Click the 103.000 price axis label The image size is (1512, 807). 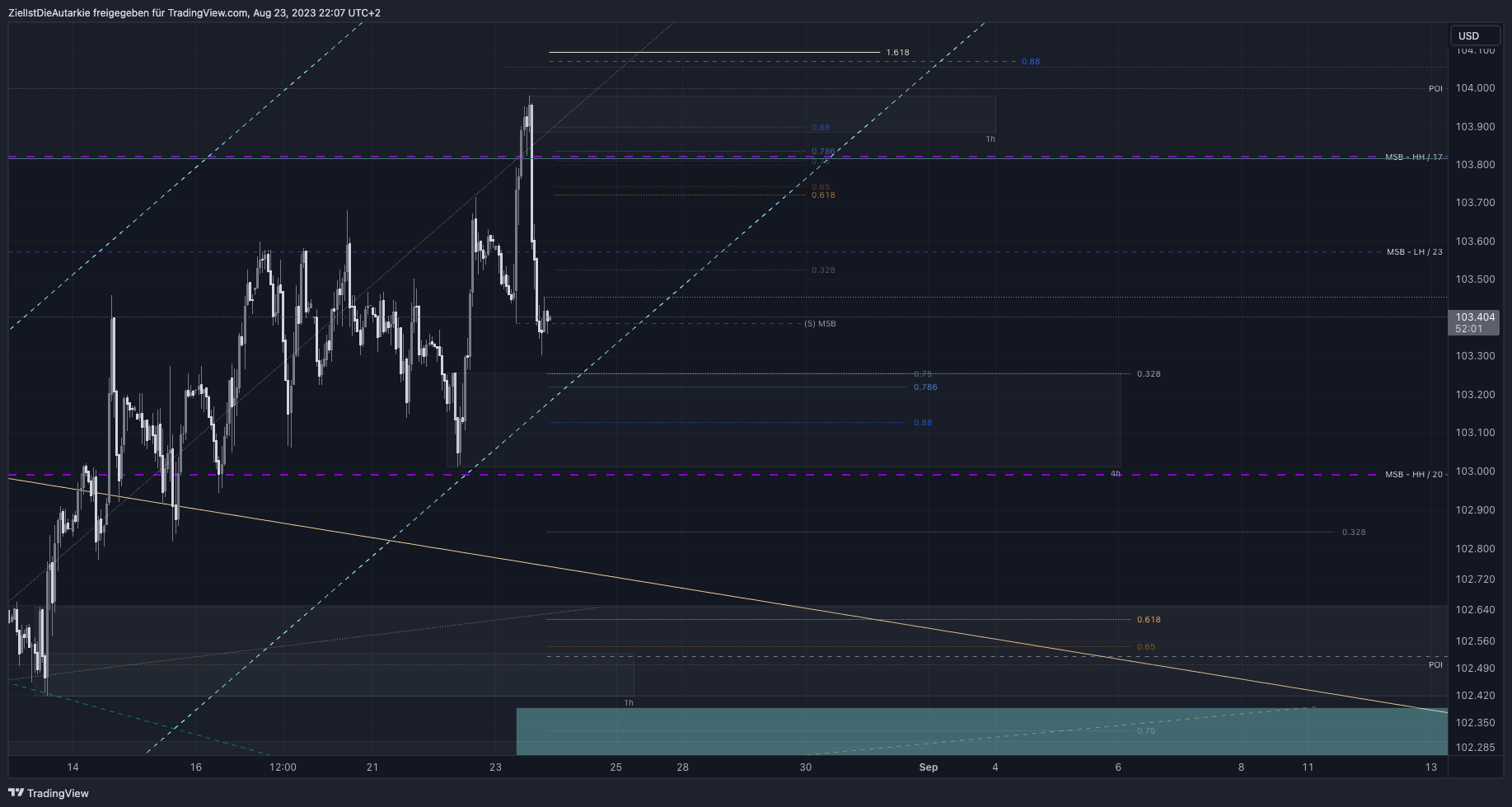click(1475, 471)
